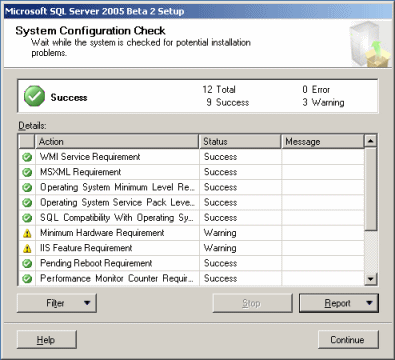
Task: Click the '12 Total' summary text
Action: [x=219, y=90]
